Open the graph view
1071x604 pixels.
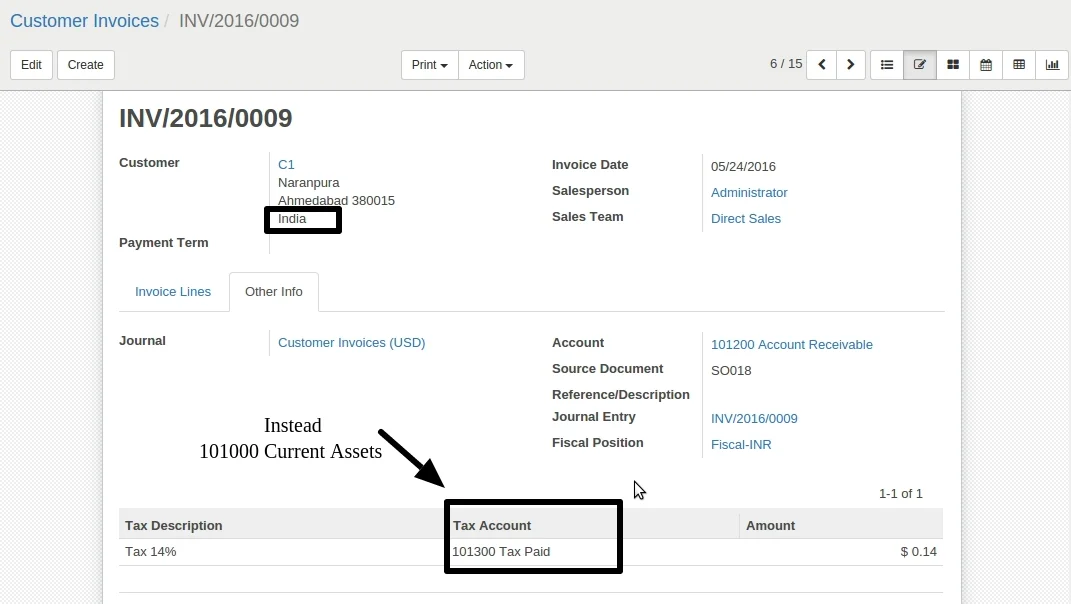coord(1051,64)
